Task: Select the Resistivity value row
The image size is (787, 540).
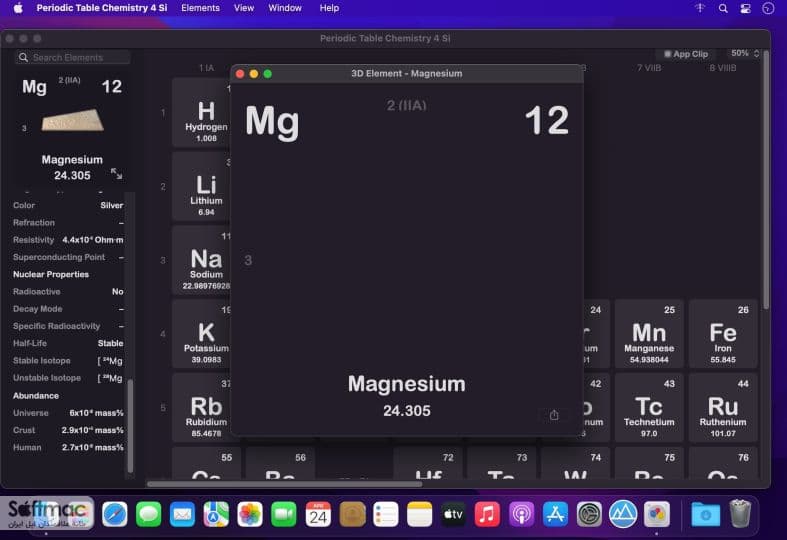Action: coord(68,240)
